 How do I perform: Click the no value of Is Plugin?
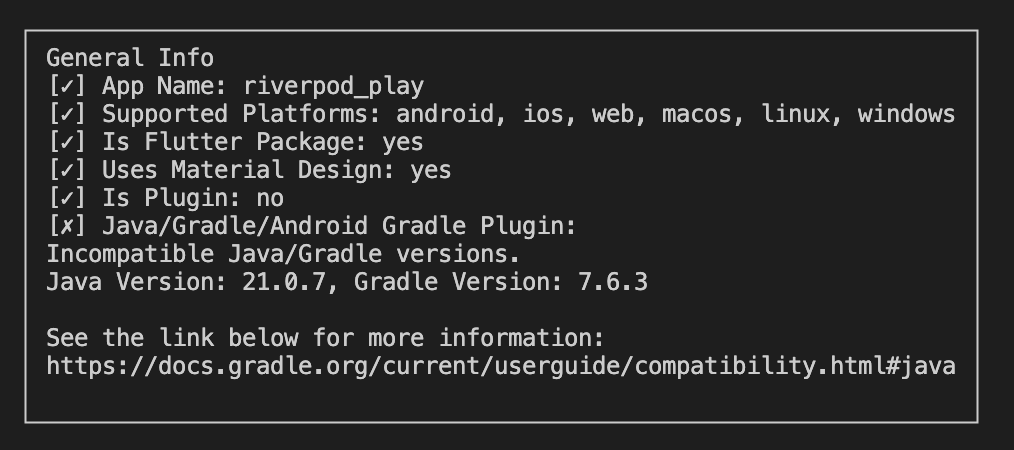(x=270, y=198)
